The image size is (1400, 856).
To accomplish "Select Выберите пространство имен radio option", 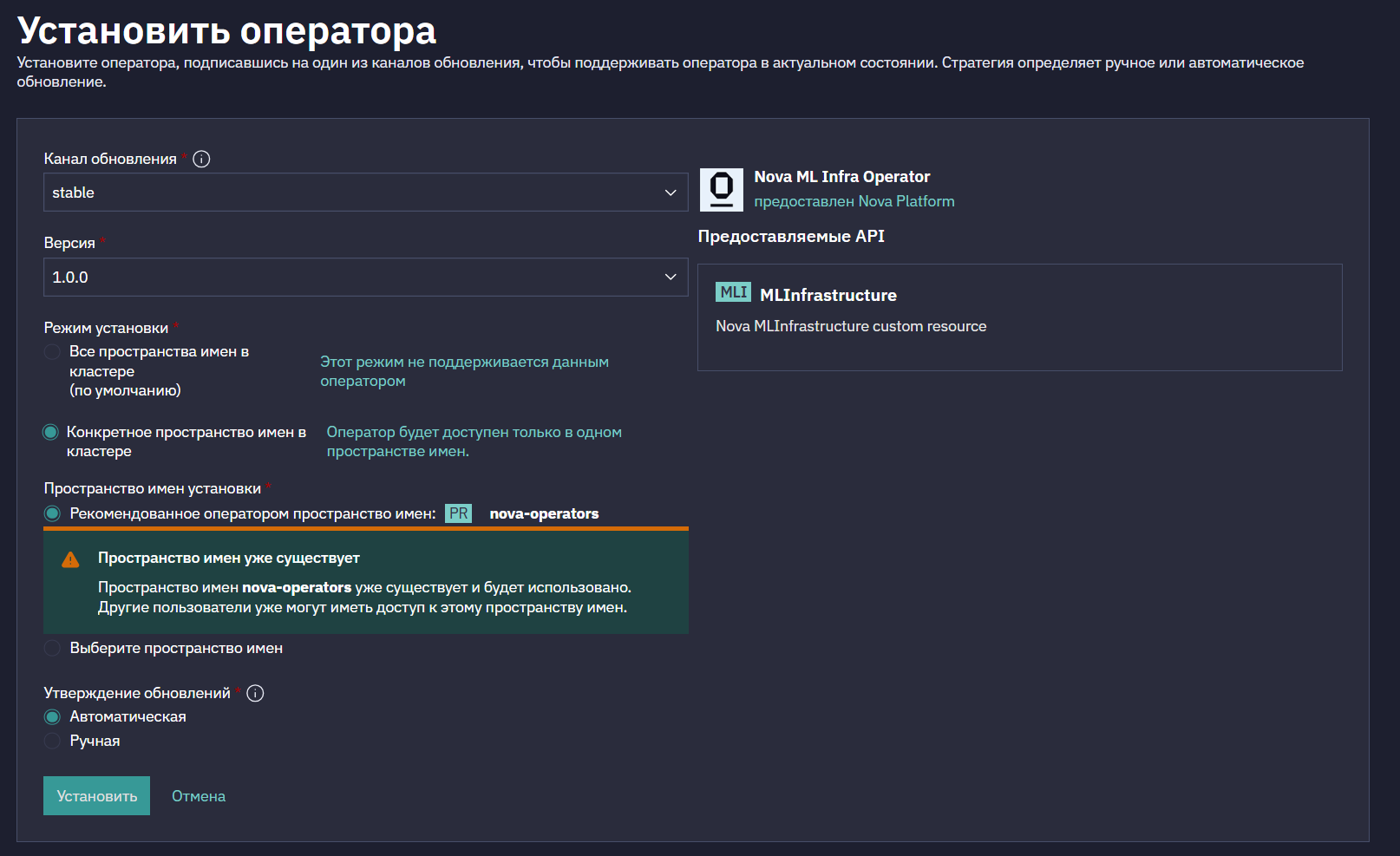I will tap(52, 648).
